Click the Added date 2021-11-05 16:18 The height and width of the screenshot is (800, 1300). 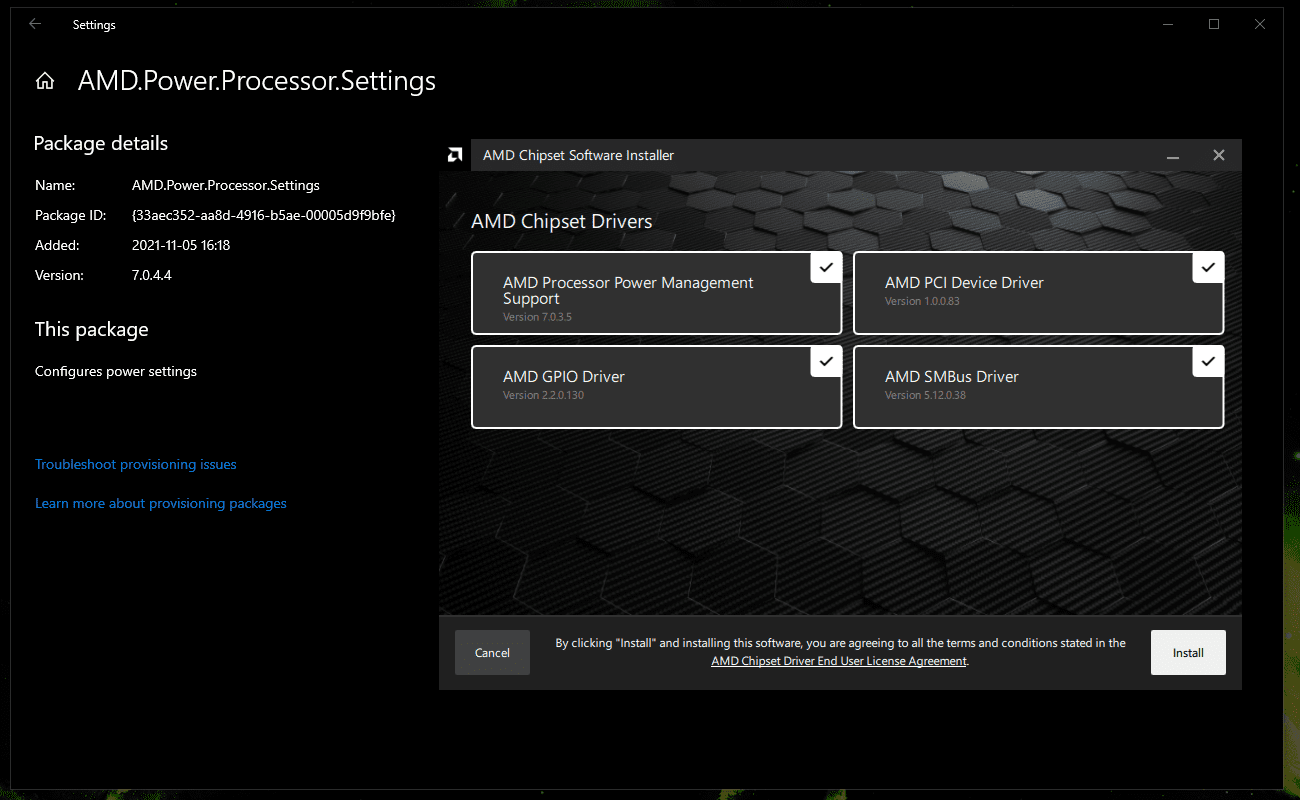coord(181,245)
